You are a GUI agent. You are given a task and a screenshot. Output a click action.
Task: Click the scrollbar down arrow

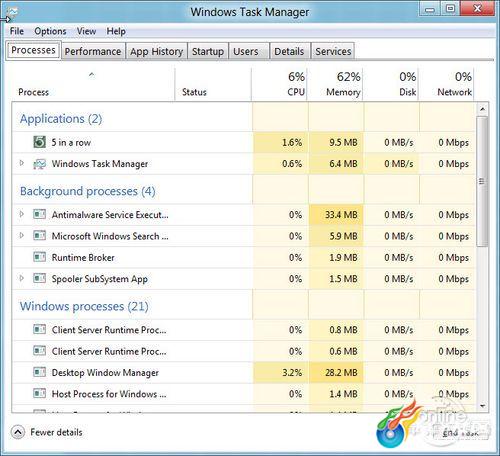482,406
